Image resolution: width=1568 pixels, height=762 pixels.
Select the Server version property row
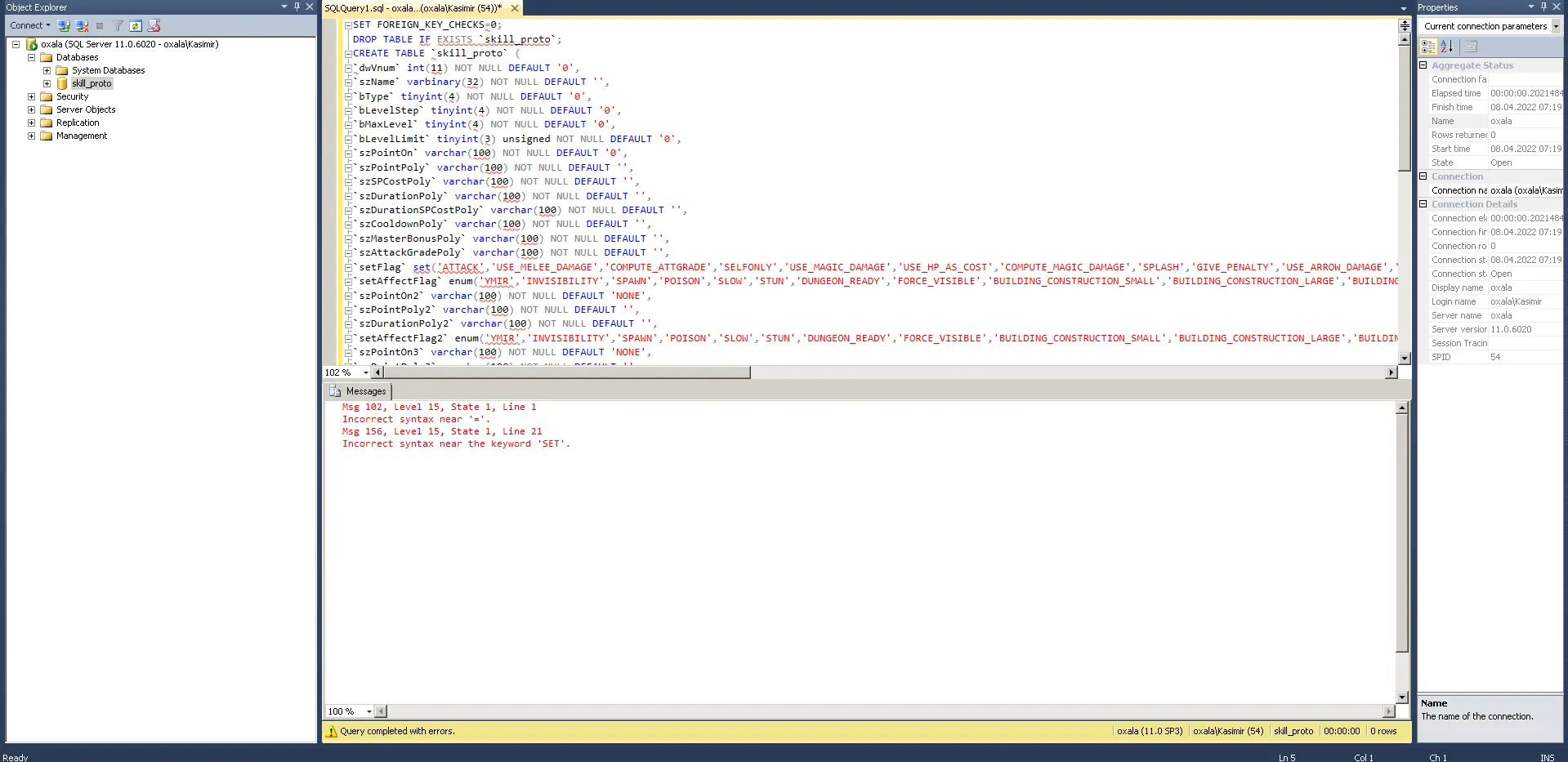(1496, 329)
